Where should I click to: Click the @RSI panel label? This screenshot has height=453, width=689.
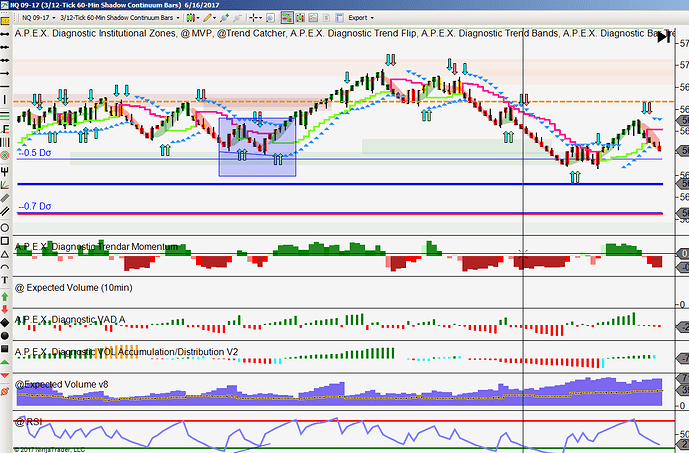click(28, 422)
